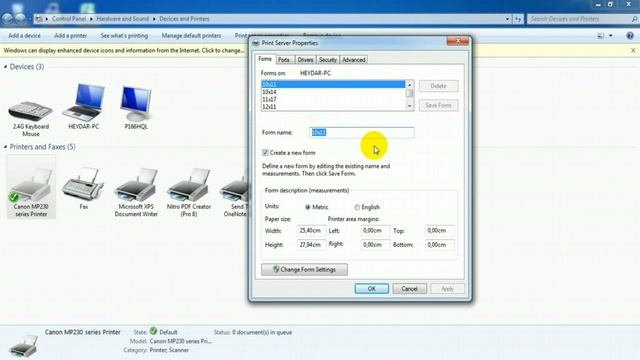
Task: Click the refresh button beside address bar
Action: coord(518,19)
